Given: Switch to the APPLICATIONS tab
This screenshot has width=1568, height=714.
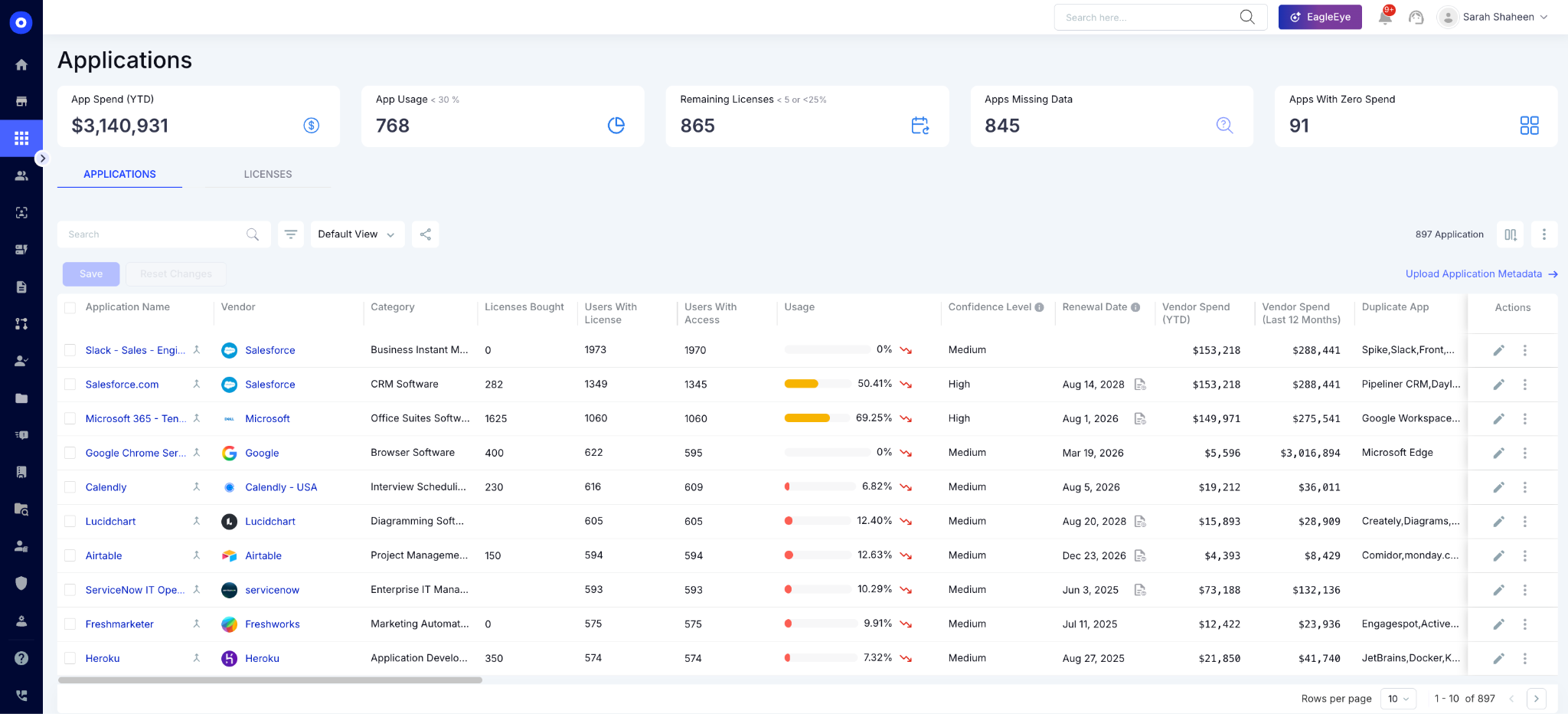Looking at the screenshot, I should (119, 174).
